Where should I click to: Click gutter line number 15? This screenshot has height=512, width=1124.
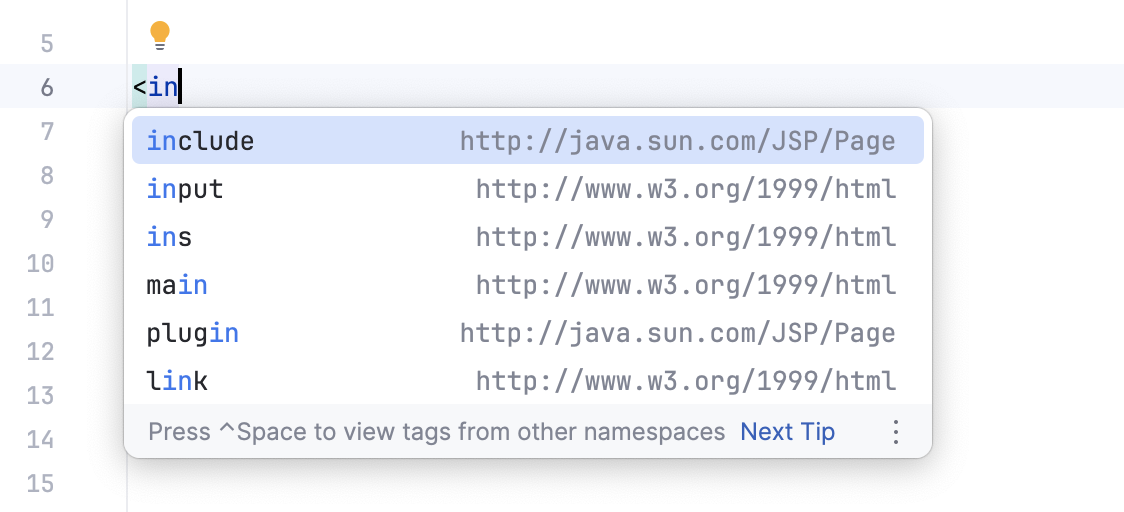pos(40,484)
